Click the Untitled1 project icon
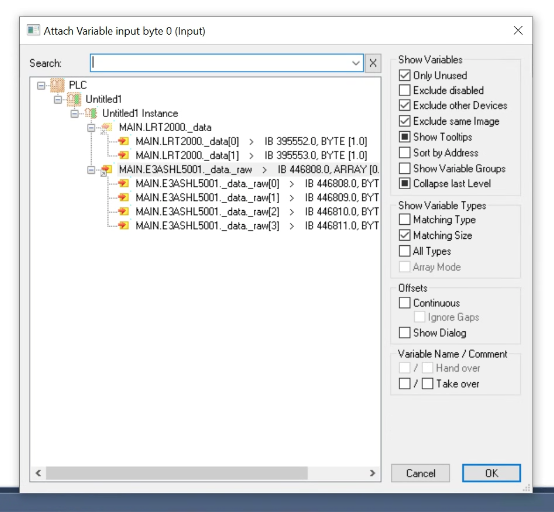 [74, 99]
